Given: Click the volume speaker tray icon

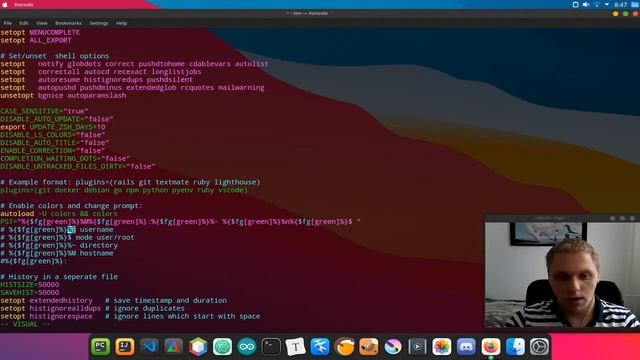Looking at the screenshot, I should [x=586, y=4].
